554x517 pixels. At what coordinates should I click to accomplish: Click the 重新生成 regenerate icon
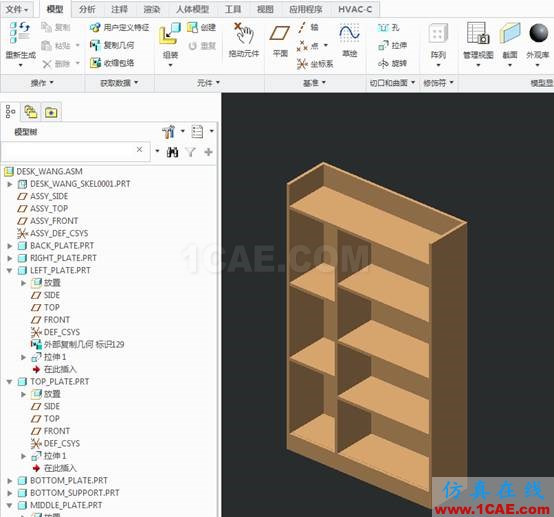coord(20,33)
